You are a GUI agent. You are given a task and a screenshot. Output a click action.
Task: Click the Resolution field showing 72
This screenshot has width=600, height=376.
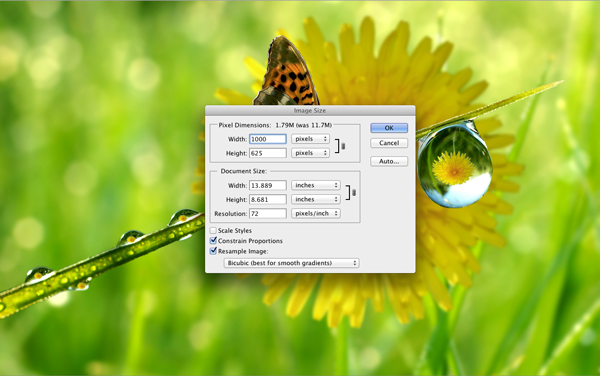267,213
